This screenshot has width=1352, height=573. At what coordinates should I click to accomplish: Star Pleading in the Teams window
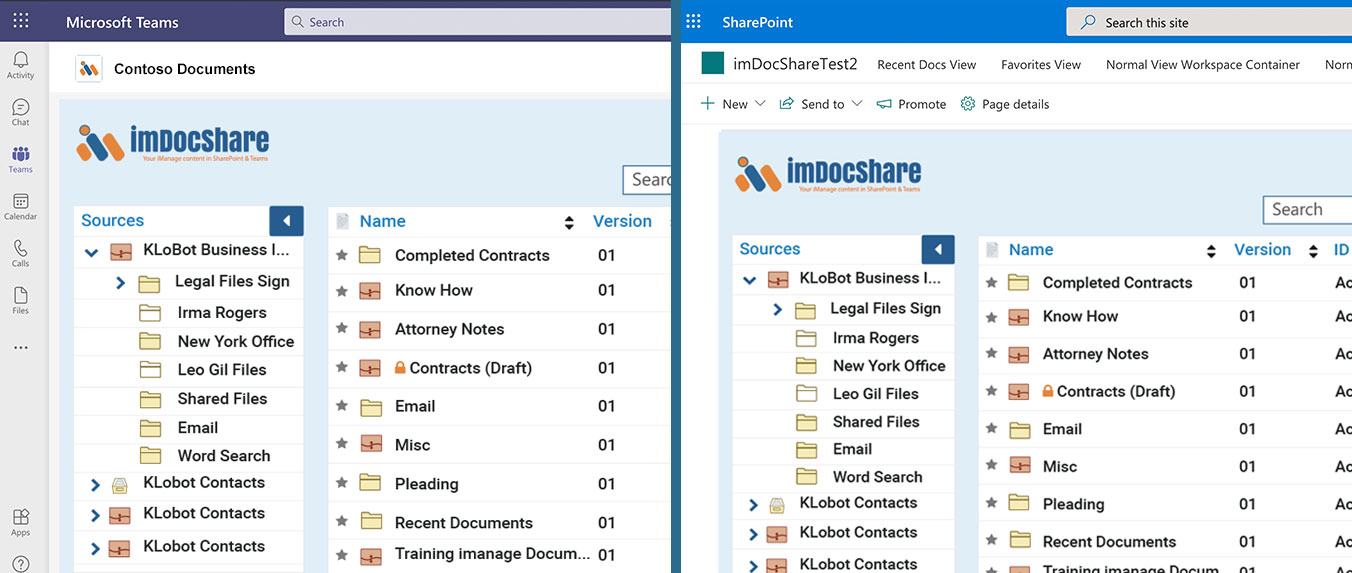pos(342,484)
